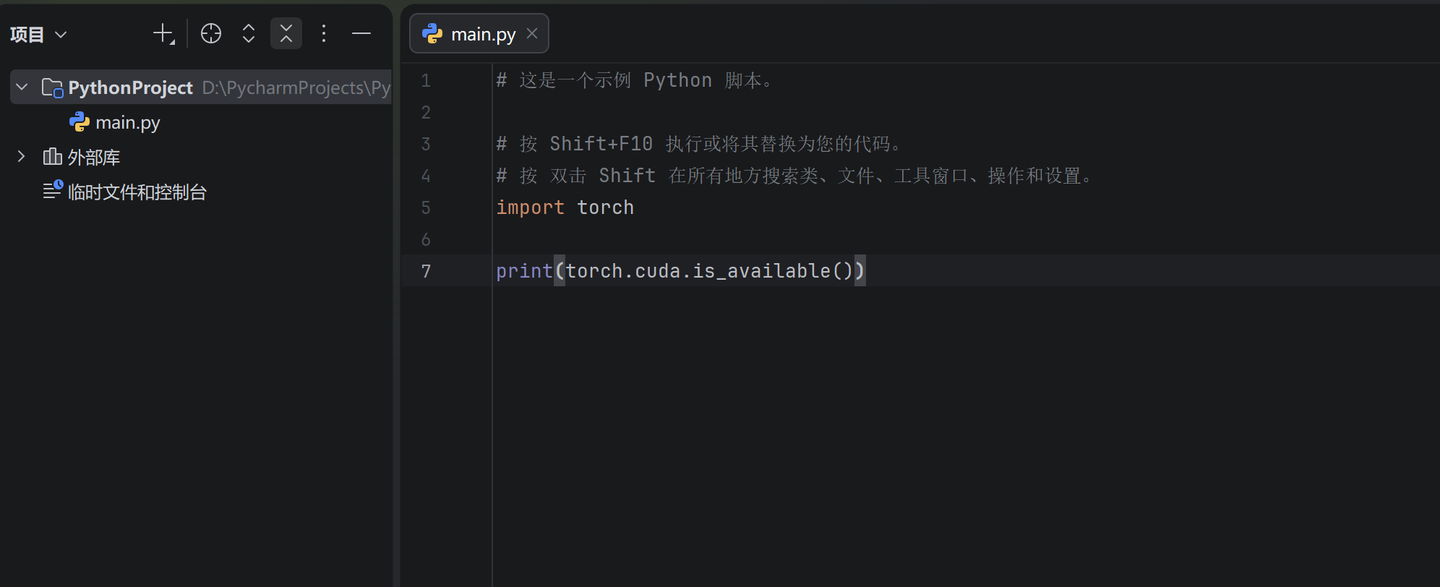Click line number 7 in the gutter
This screenshot has width=1440, height=587.
coord(426,271)
